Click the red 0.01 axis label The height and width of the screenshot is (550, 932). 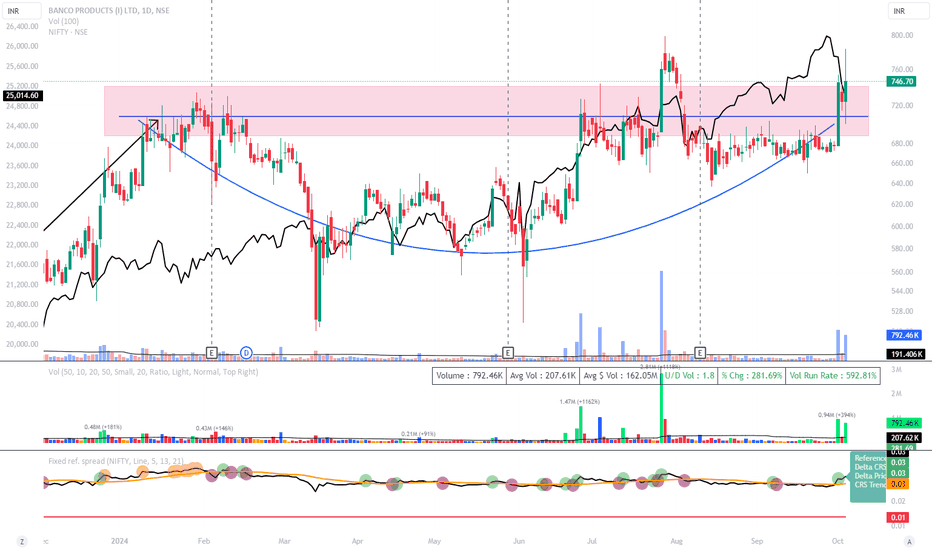898,517
